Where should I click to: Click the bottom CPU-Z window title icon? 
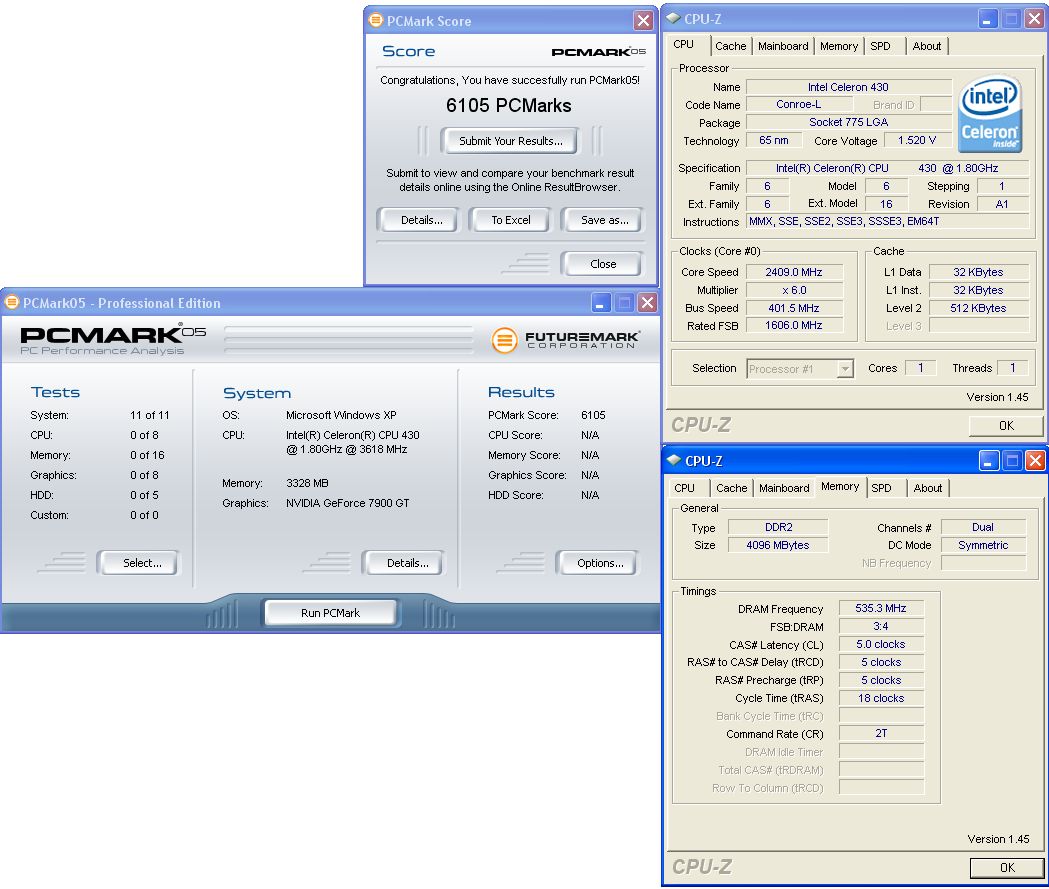(674, 460)
